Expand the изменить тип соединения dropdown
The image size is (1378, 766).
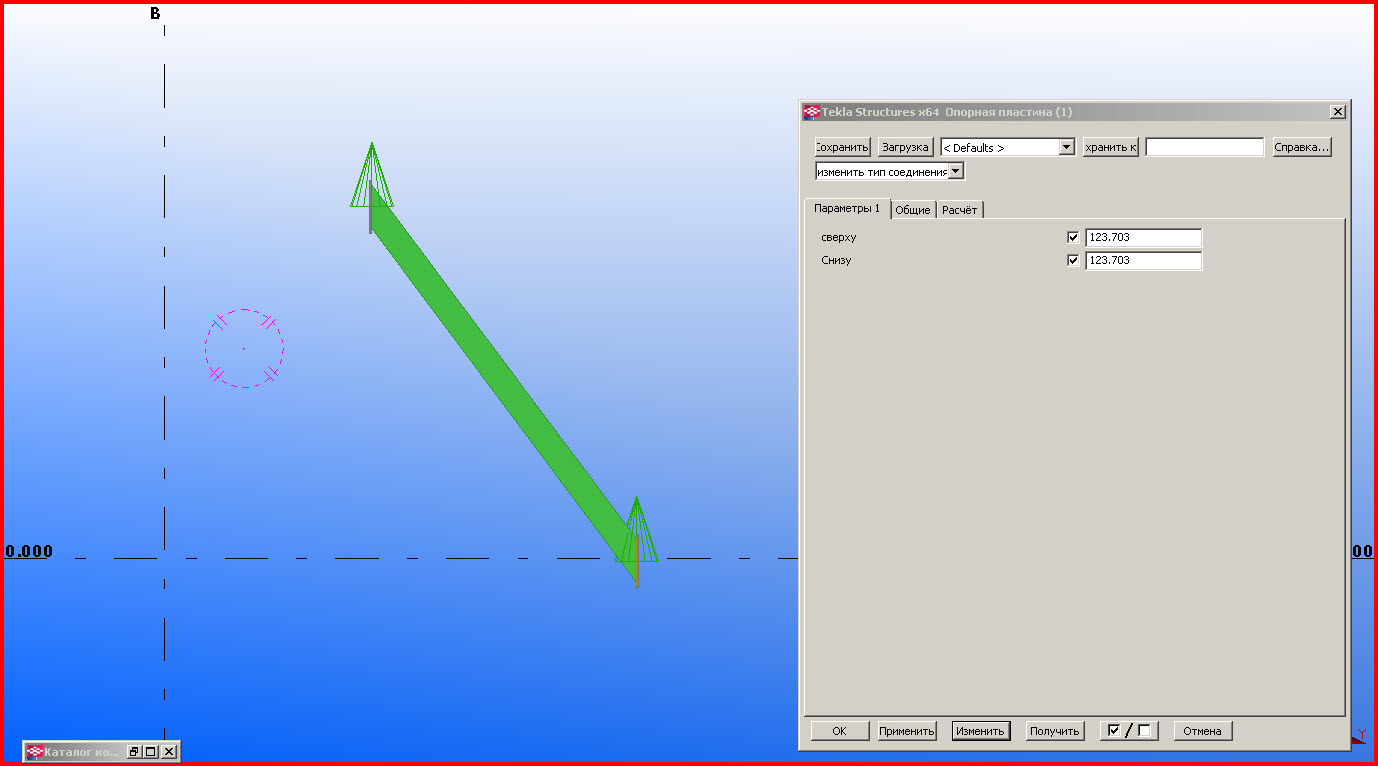click(x=956, y=171)
